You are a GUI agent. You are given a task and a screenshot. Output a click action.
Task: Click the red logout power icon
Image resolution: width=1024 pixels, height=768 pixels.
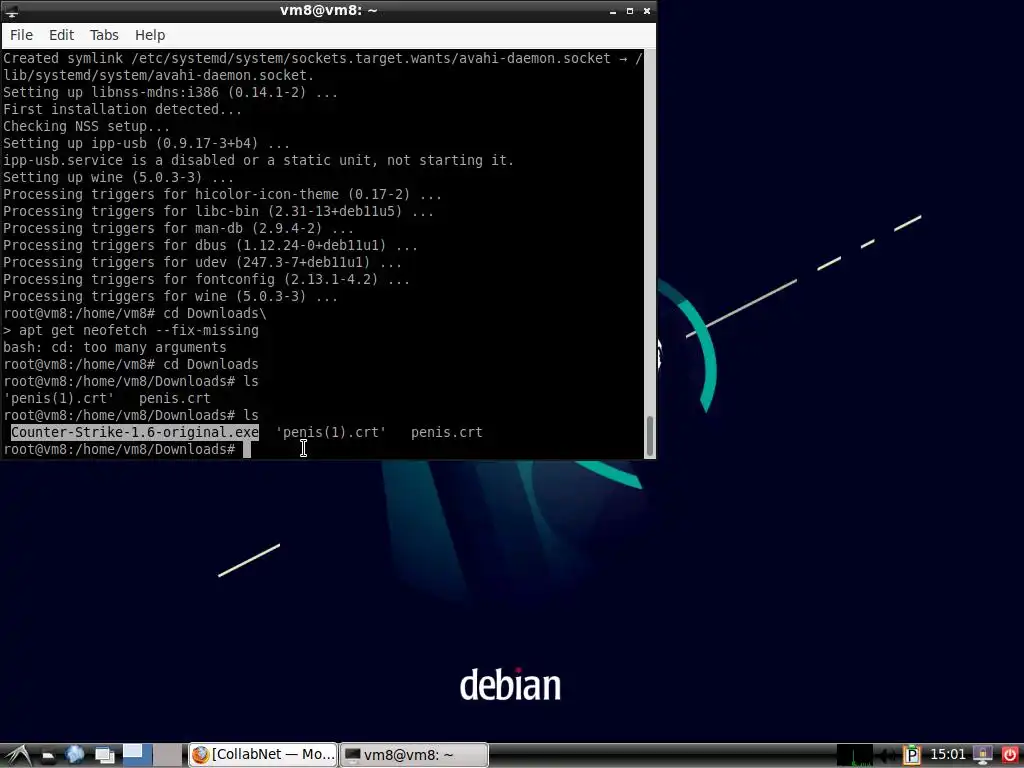point(1009,756)
